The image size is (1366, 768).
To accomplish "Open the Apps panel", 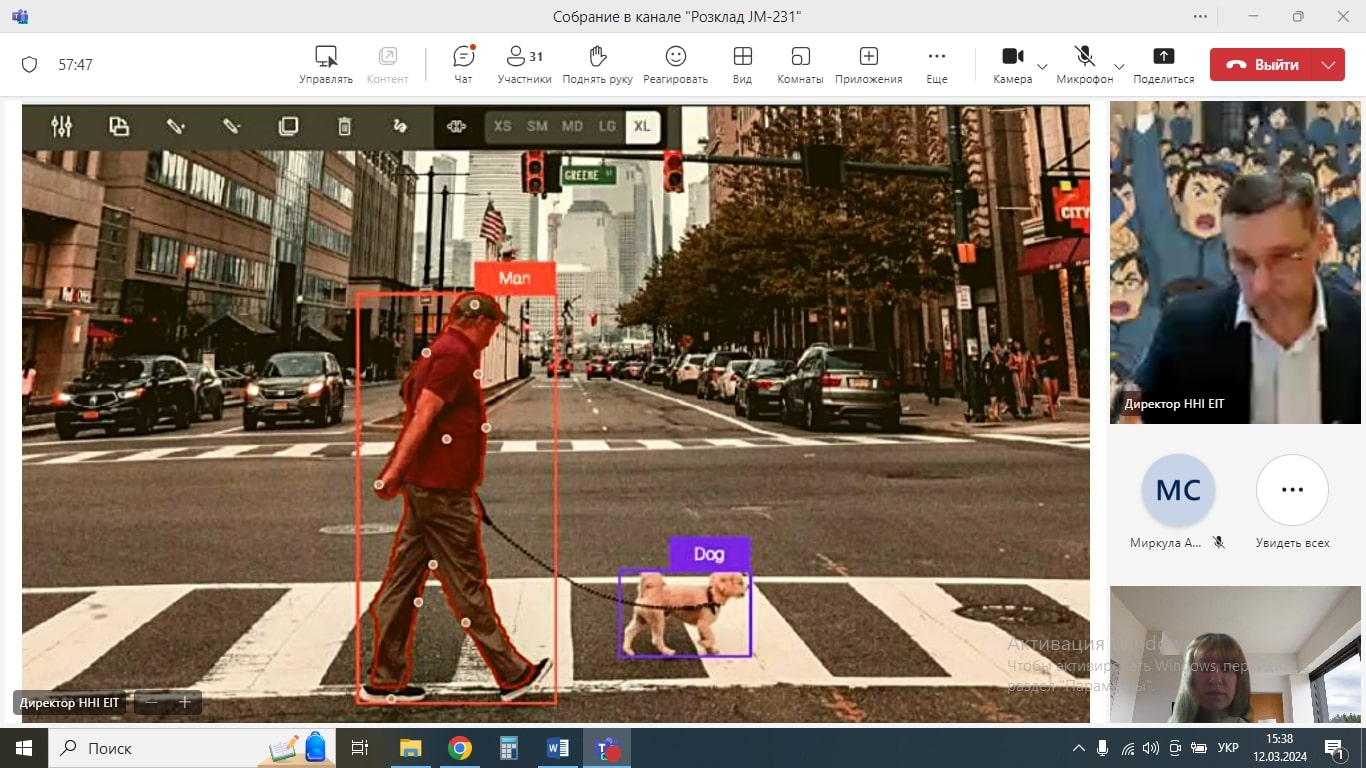I will [x=868, y=64].
